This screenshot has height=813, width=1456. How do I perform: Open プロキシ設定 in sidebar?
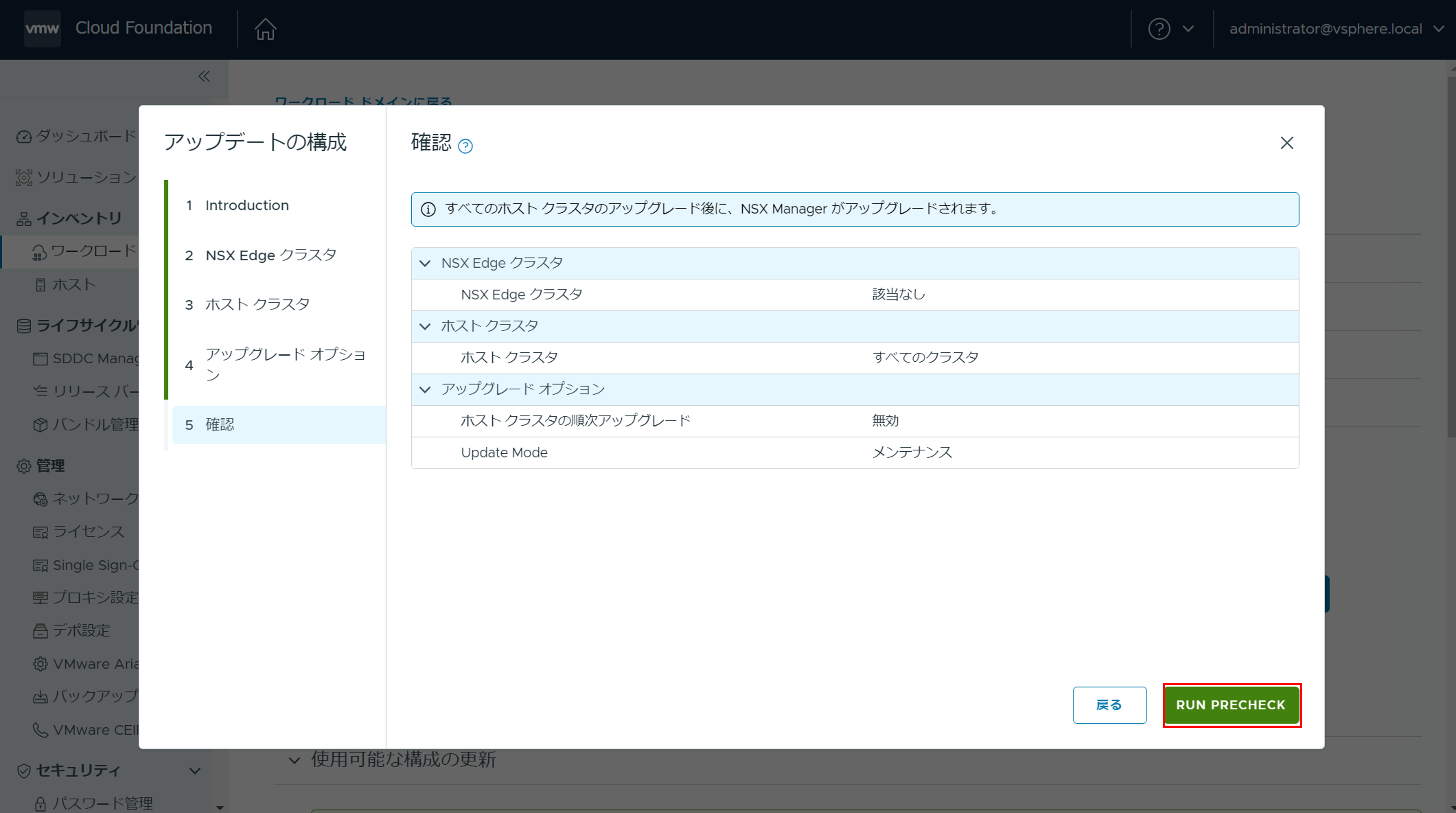click(x=86, y=598)
